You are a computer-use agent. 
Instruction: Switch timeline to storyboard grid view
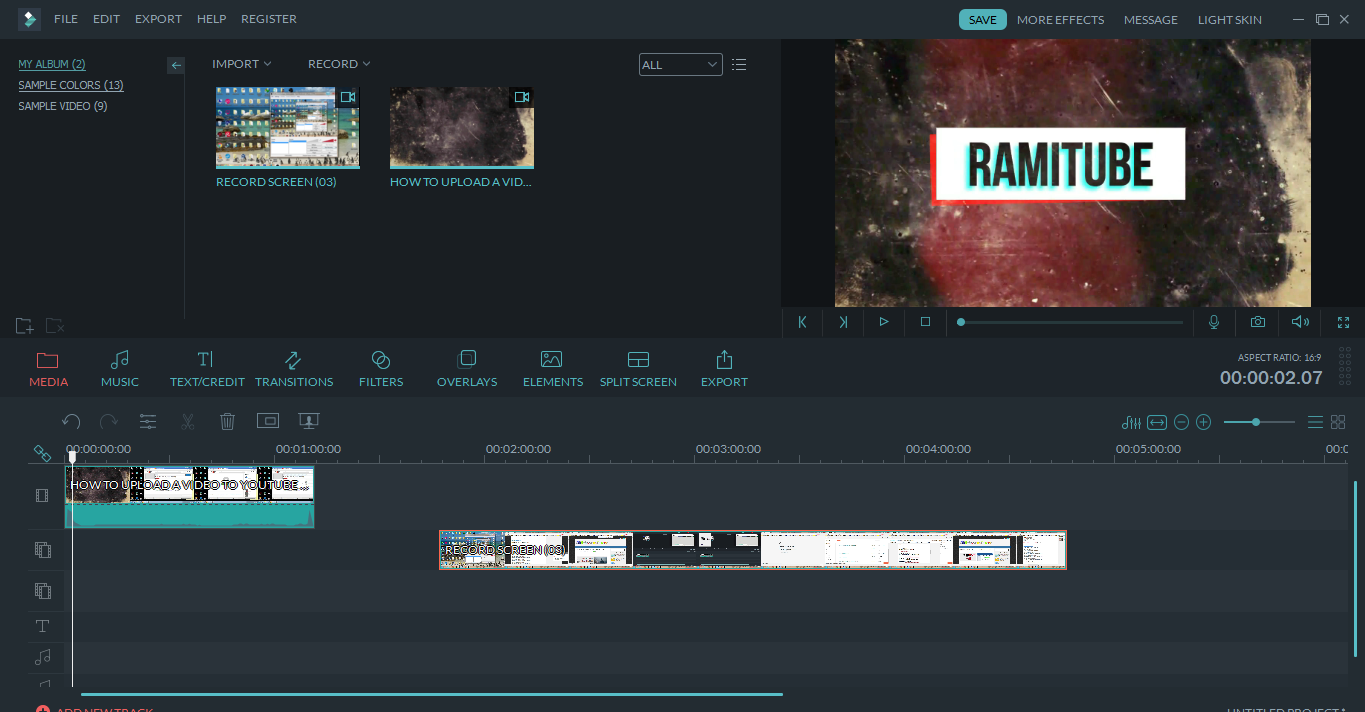(1338, 422)
